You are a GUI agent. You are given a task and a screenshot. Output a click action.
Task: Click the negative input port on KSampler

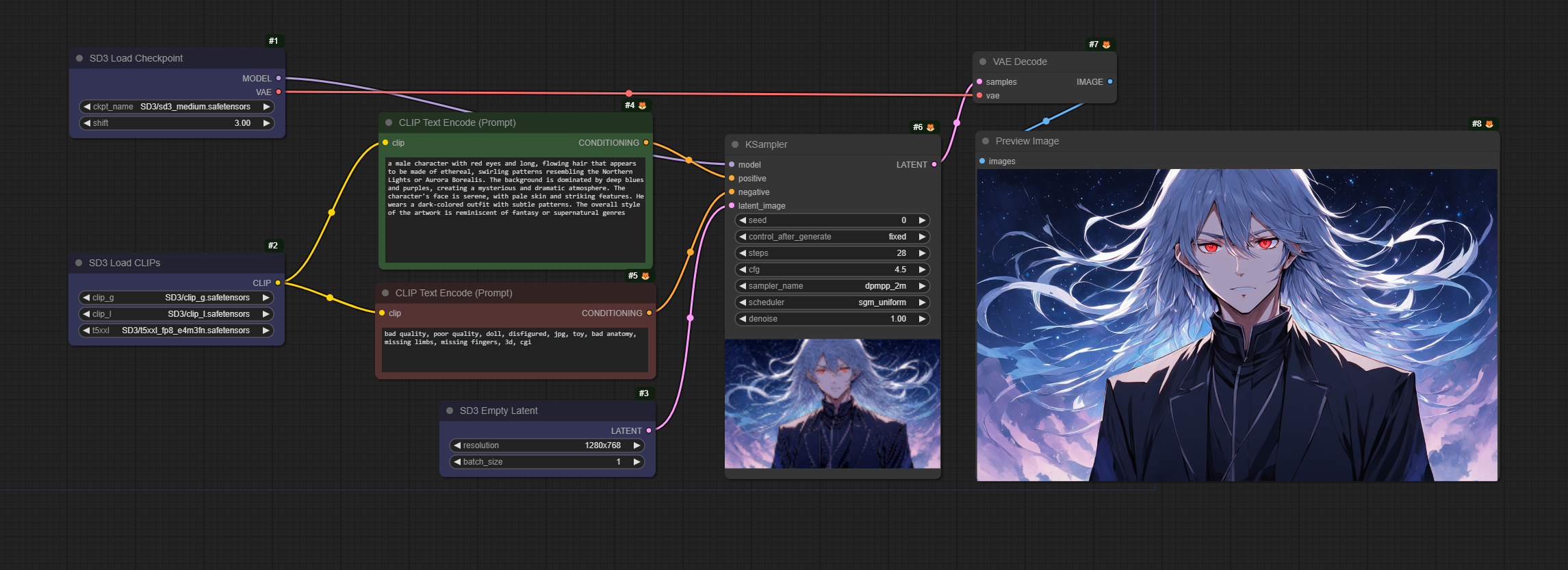coord(732,192)
